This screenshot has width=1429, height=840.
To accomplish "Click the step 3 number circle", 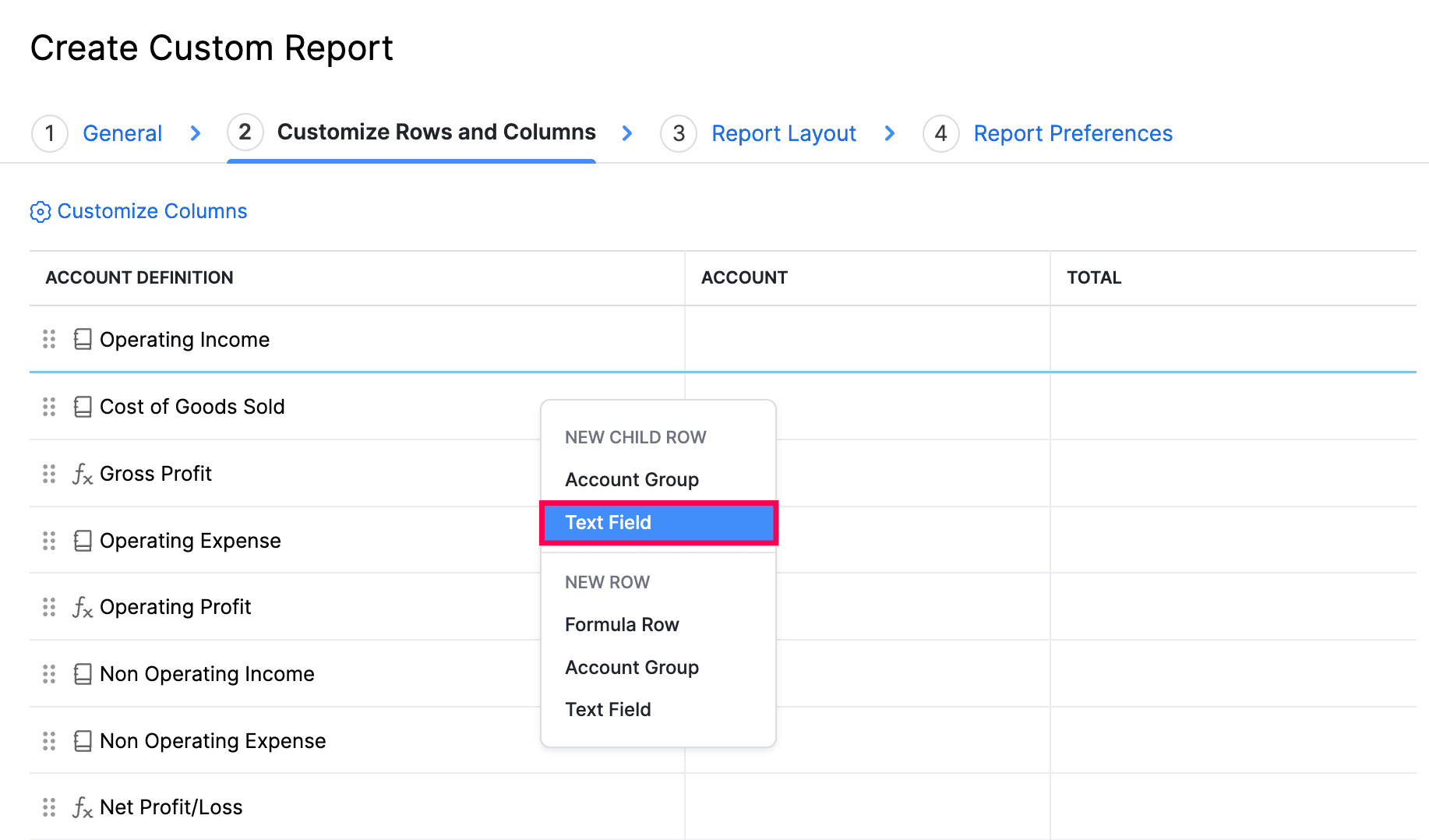I will coord(678,133).
